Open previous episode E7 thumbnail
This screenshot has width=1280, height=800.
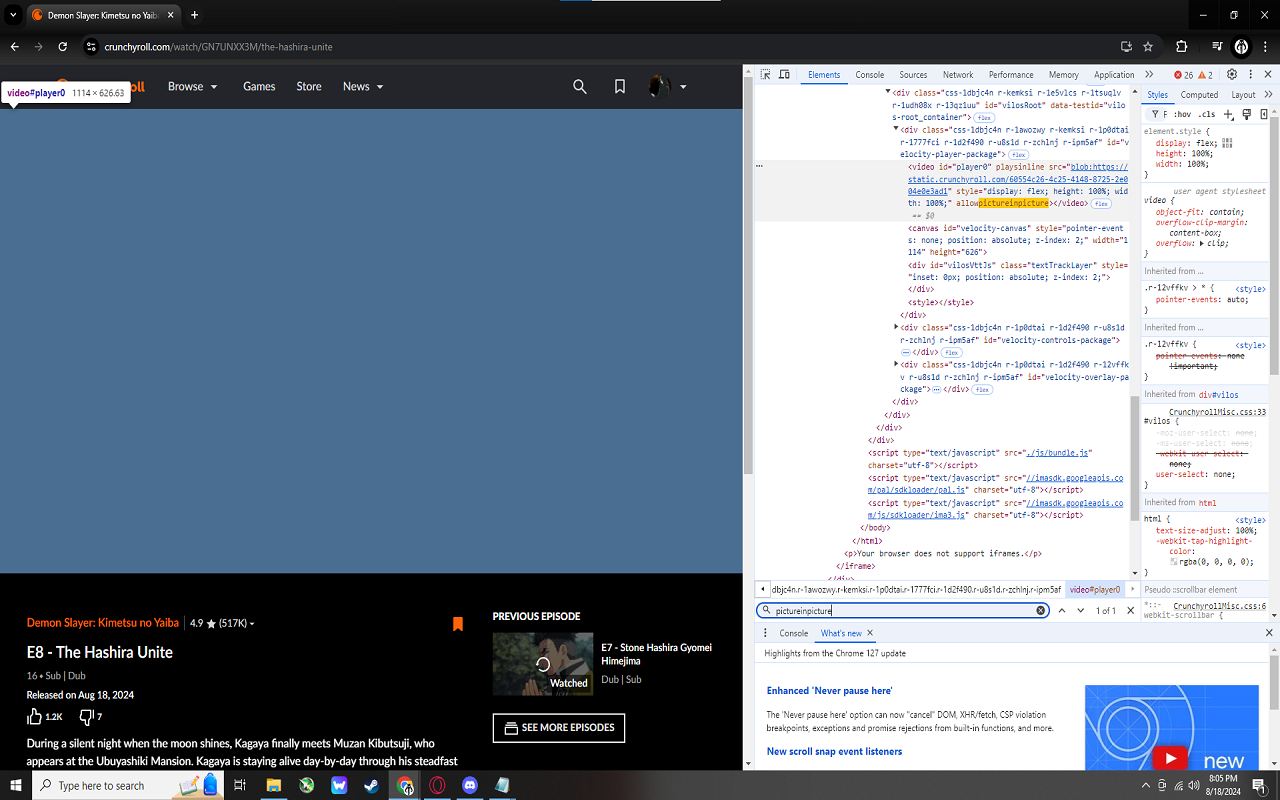click(x=543, y=664)
